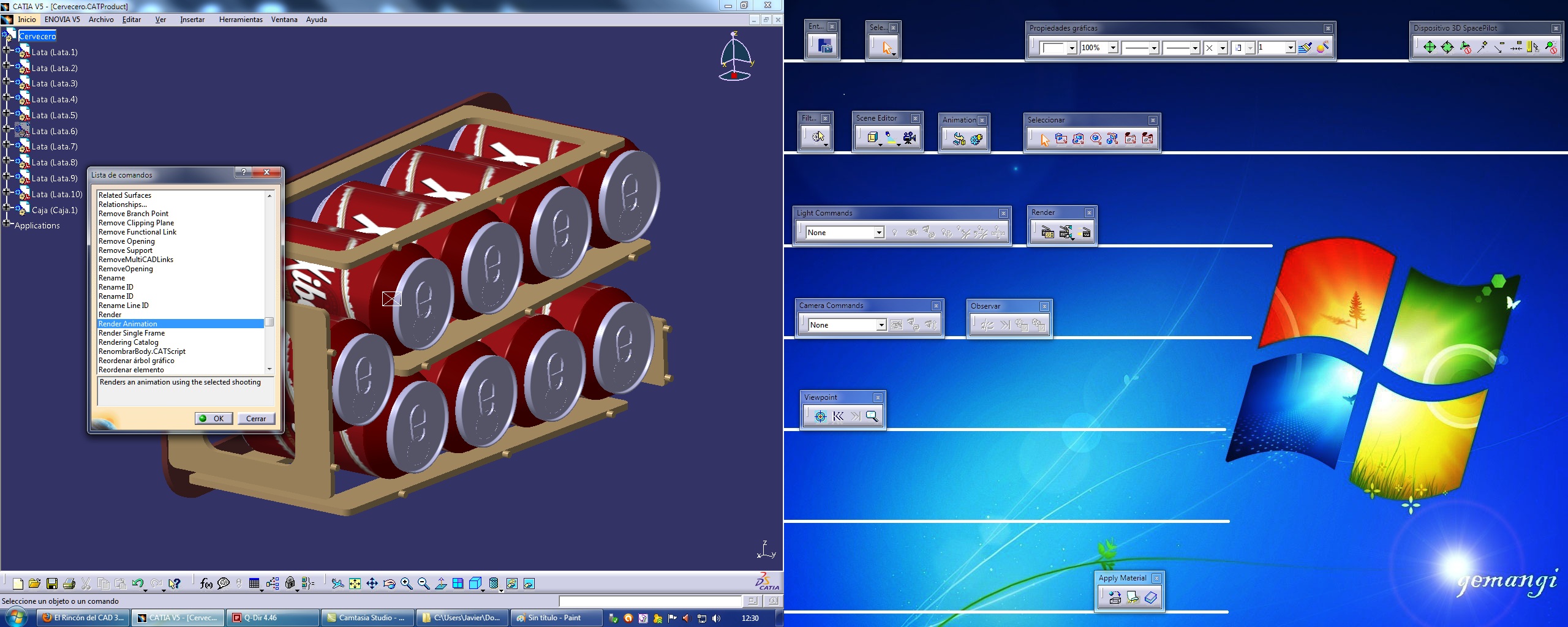Image resolution: width=1568 pixels, height=627 pixels.
Task: Click Cerrar in Lista de comandos dialog
Action: tap(256, 419)
